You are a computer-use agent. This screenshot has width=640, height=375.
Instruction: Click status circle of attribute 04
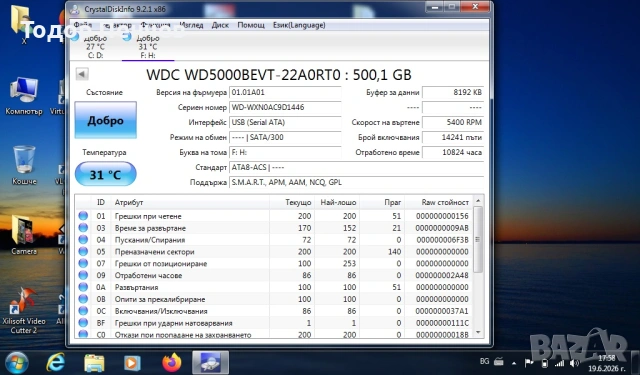tap(83, 240)
